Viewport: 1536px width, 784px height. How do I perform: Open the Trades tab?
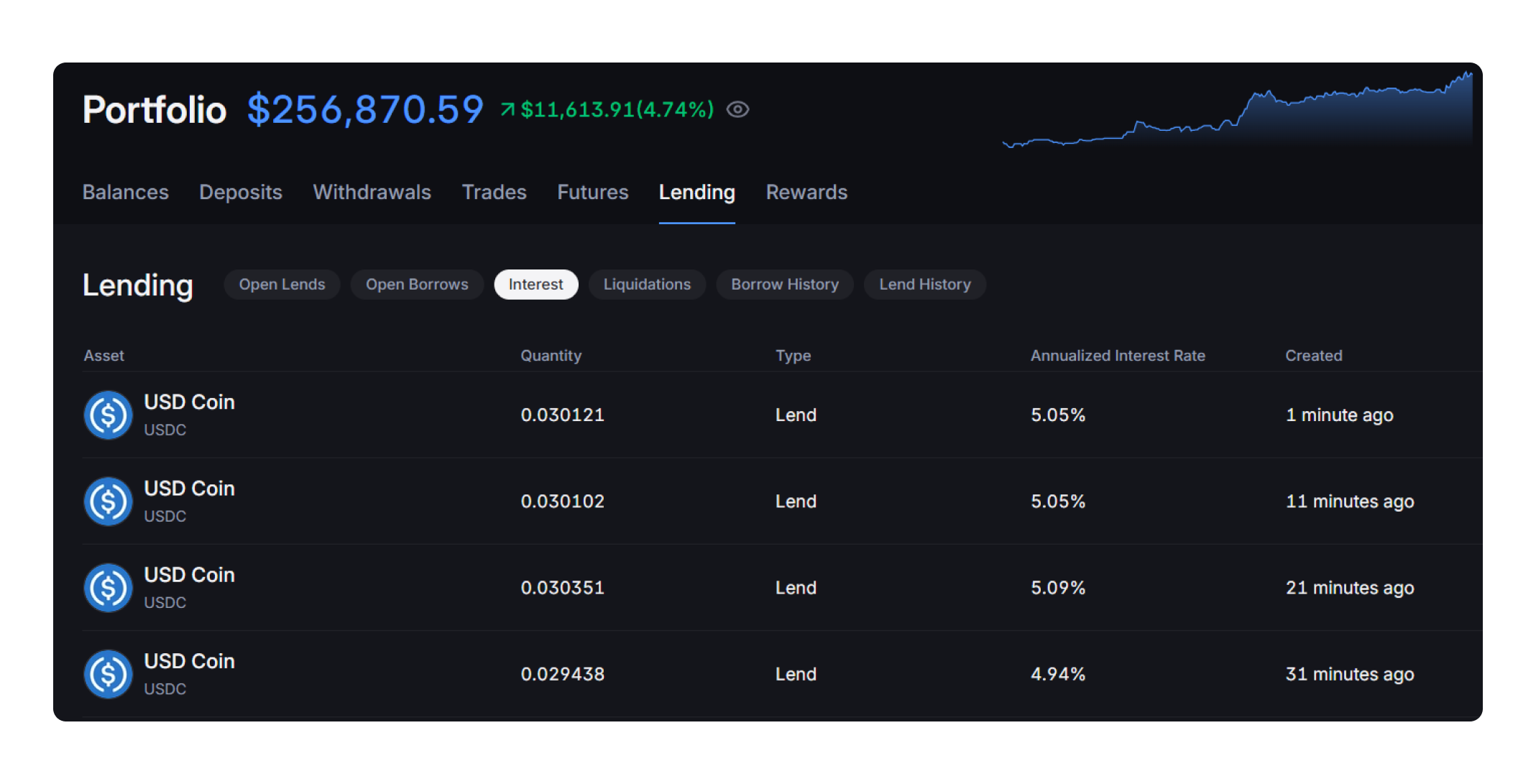[494, 192]
